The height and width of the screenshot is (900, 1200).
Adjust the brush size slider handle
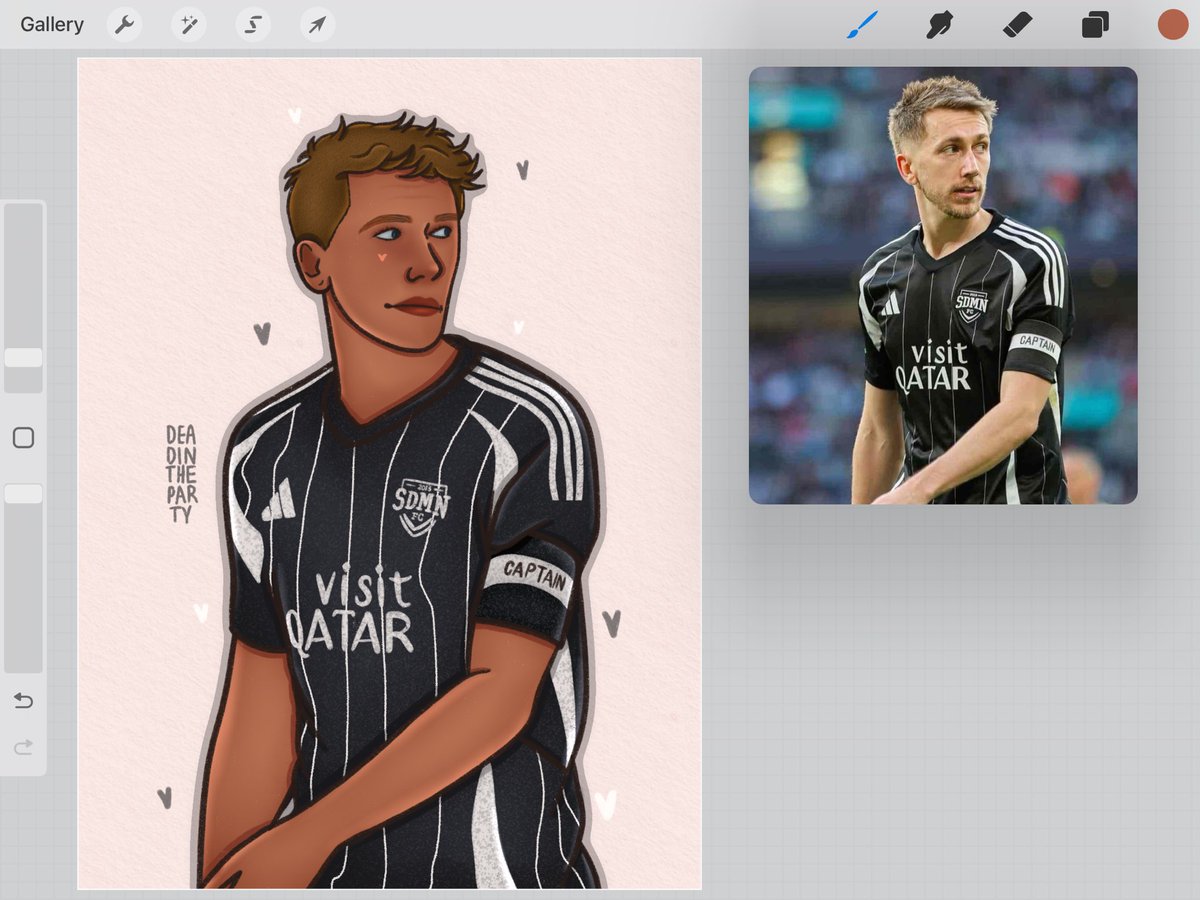pos(23,358)
